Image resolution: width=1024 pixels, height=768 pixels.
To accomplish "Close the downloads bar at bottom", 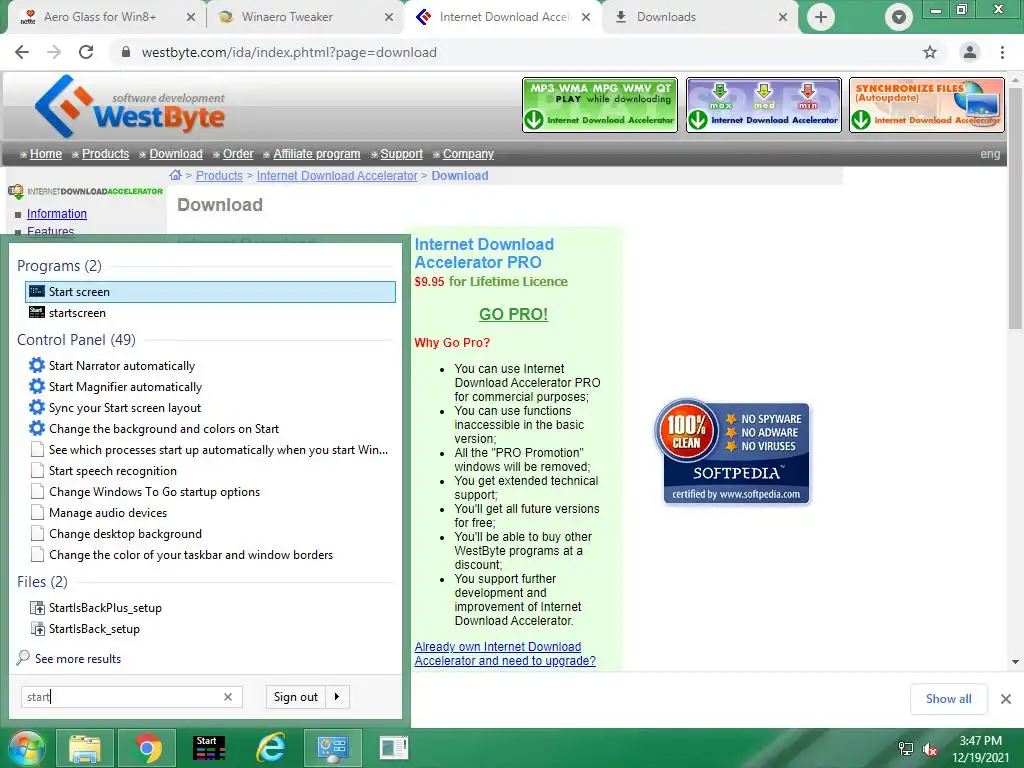I will click(1006, 699).
